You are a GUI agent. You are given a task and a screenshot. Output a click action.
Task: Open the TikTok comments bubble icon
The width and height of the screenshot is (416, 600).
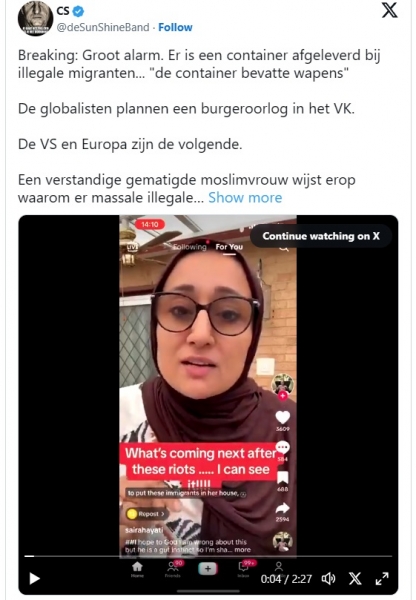[283, 447]
